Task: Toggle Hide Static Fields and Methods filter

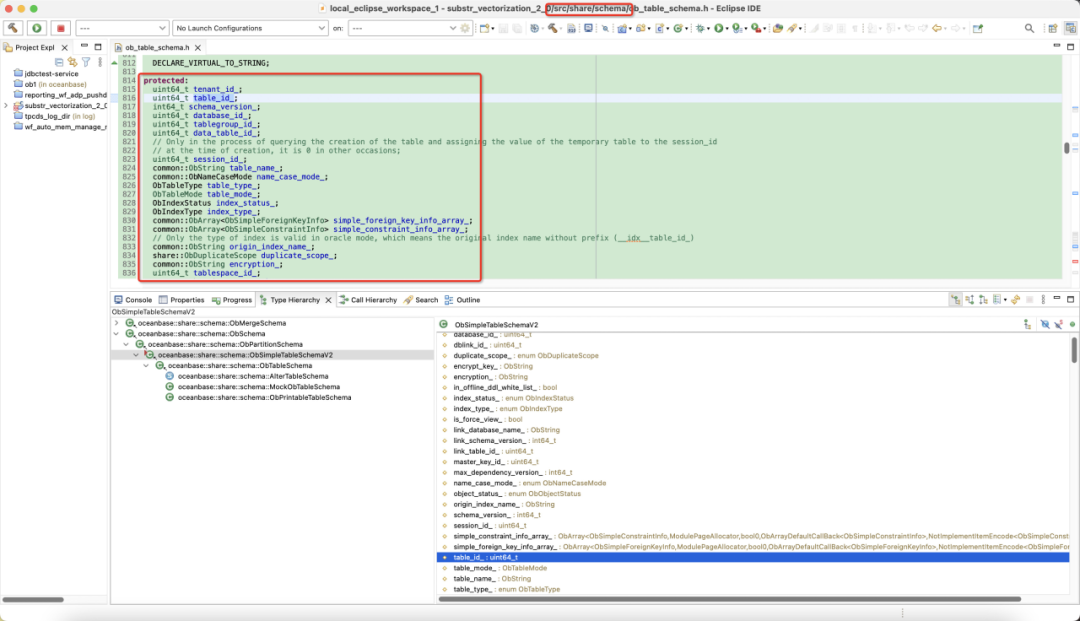Action: [1059, 324]
